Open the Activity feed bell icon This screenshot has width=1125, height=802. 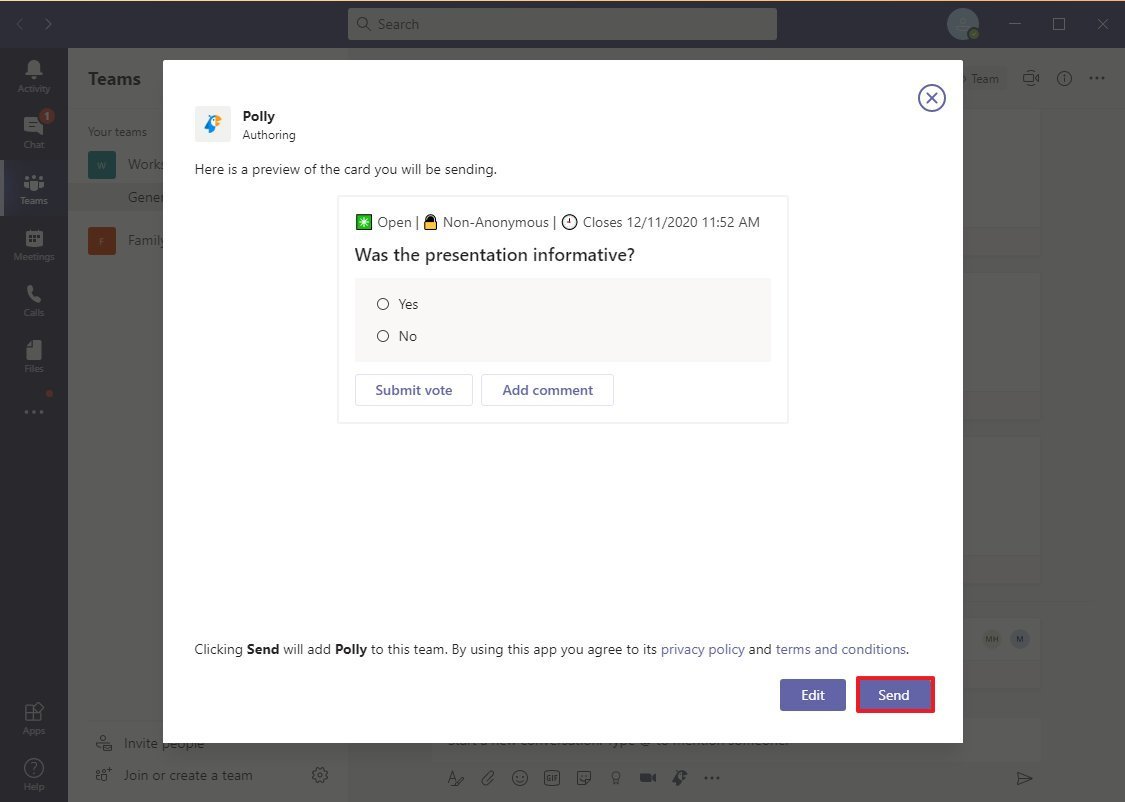coord(34,76)
